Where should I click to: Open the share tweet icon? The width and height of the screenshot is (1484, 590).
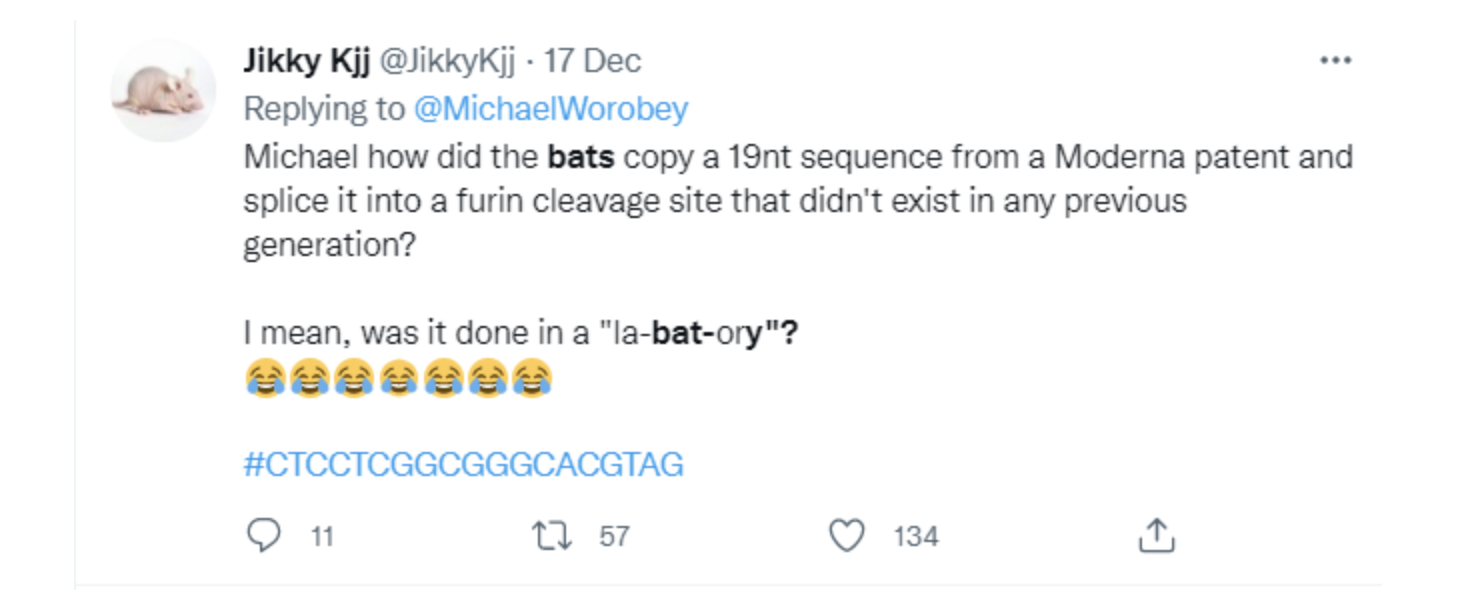[x=1156, y=535]
